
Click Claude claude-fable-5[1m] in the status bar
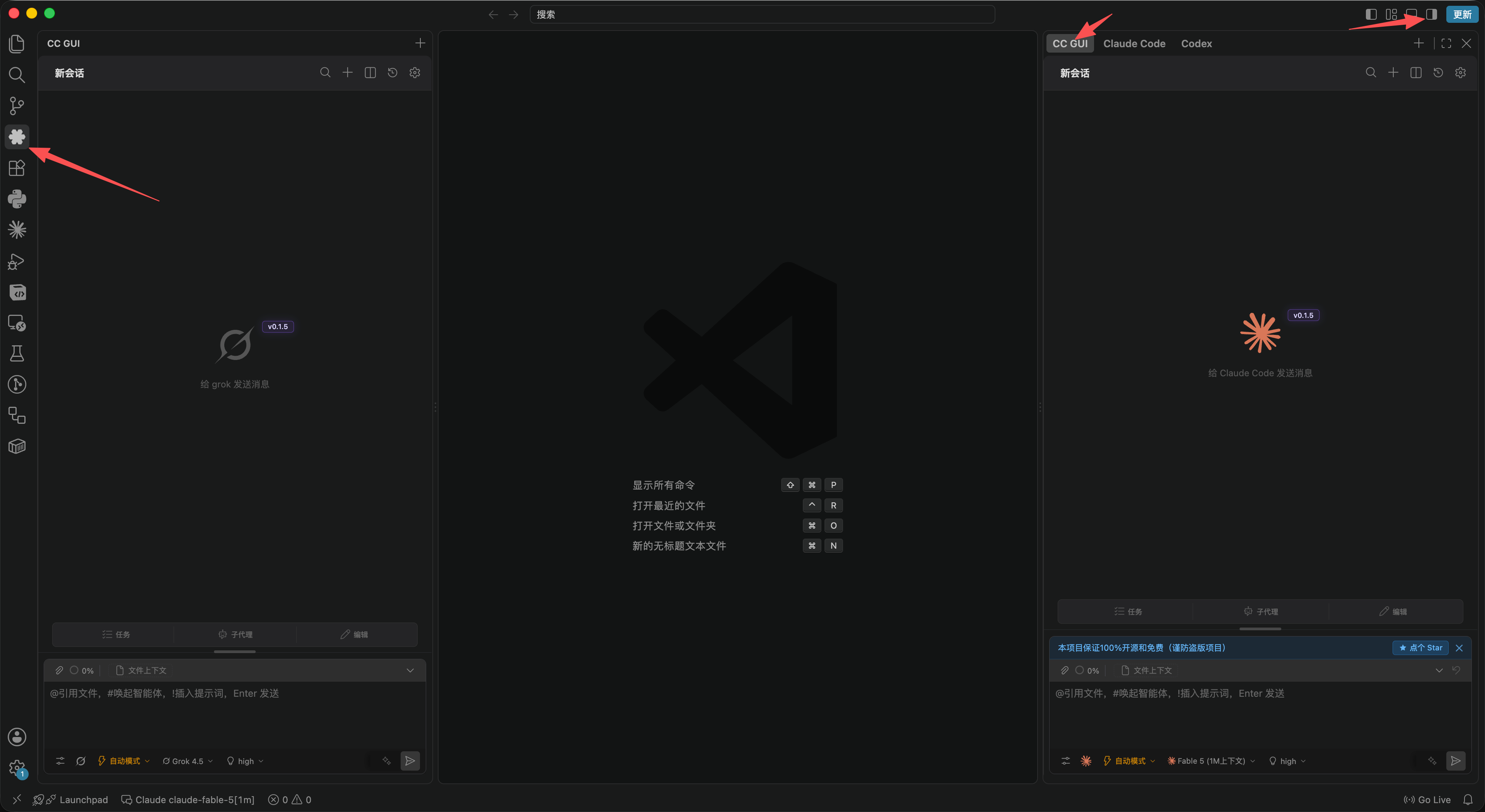pos(188,799)
